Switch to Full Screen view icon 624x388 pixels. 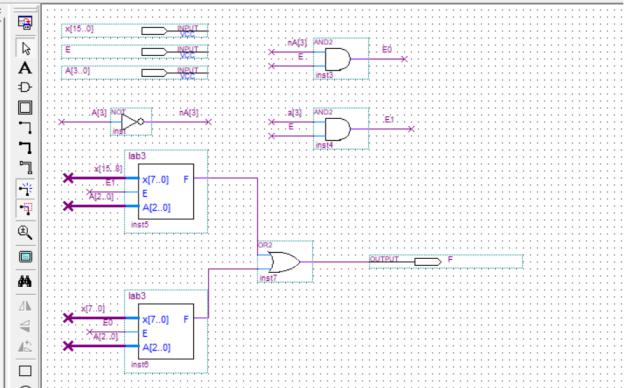click(25, 257)
